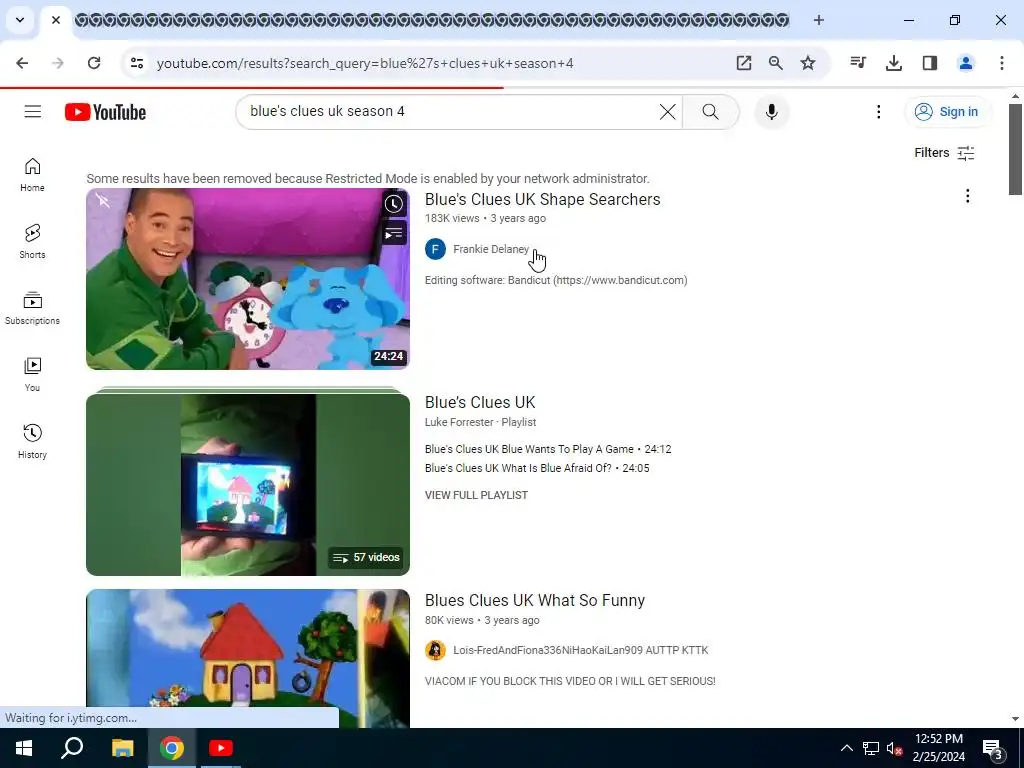
Task: Open YouTube app in taskbar
Action: coord(221,748)
